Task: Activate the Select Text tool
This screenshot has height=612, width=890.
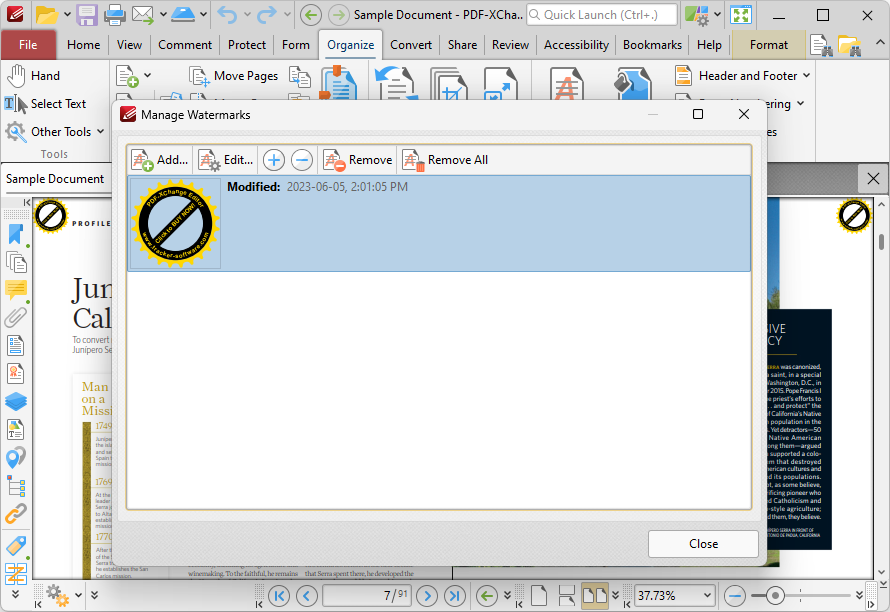Action: pyautogui.click(x=45, y=104)
